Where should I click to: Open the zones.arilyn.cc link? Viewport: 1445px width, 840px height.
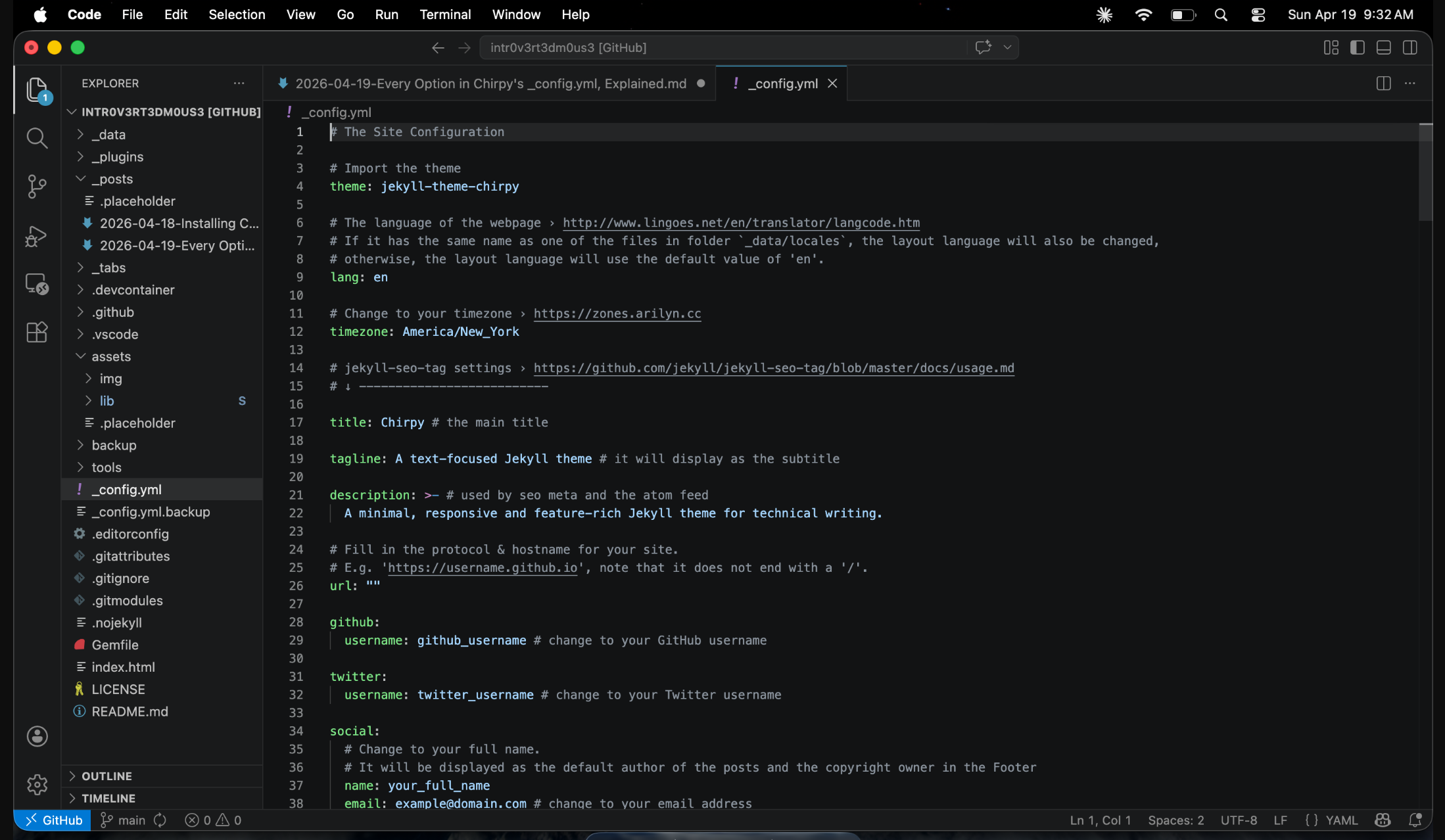(x=617, y=314)
